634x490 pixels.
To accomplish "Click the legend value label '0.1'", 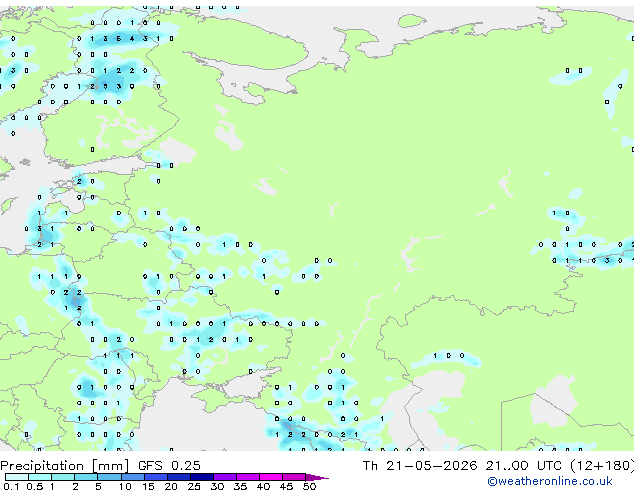I will (11, 486).
